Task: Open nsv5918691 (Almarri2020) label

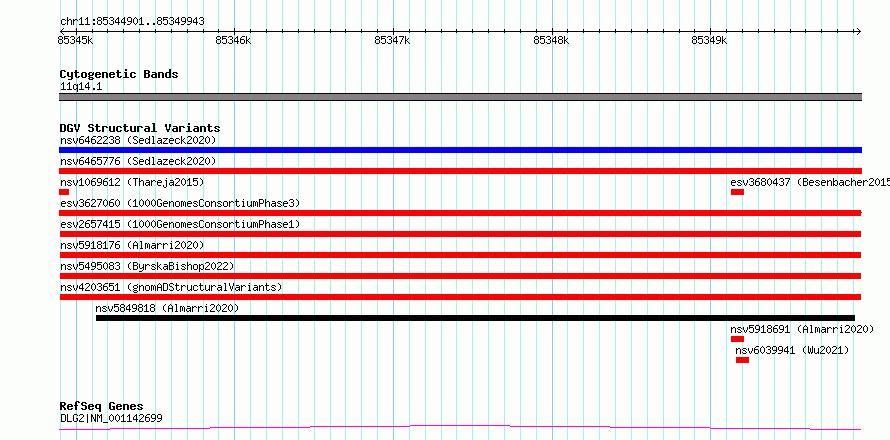Action: pos(802,329)
